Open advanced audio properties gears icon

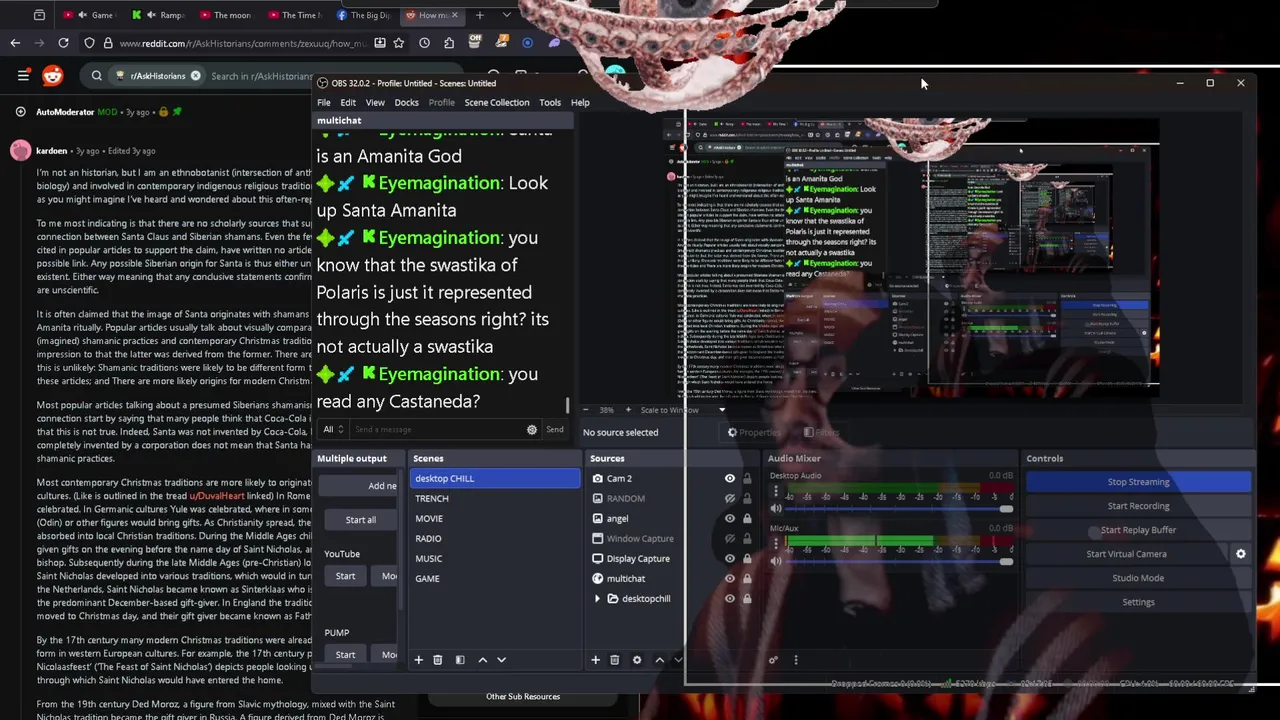tap(773, 660)
